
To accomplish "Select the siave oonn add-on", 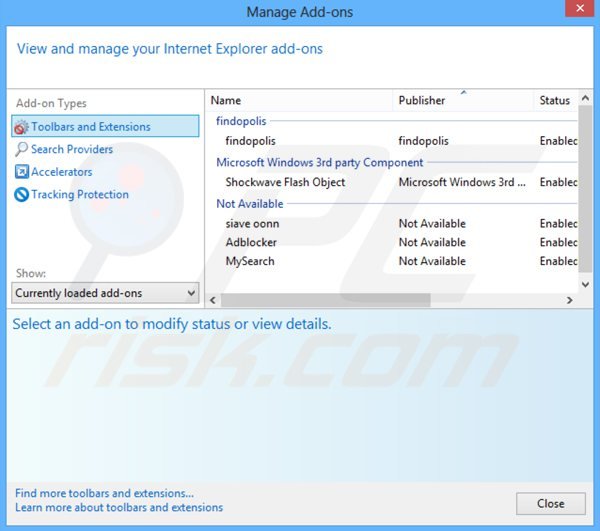I will (252, 223).
